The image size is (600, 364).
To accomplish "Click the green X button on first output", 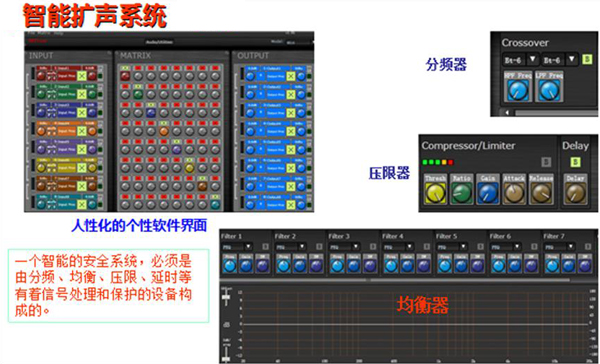I will point(291,76).
